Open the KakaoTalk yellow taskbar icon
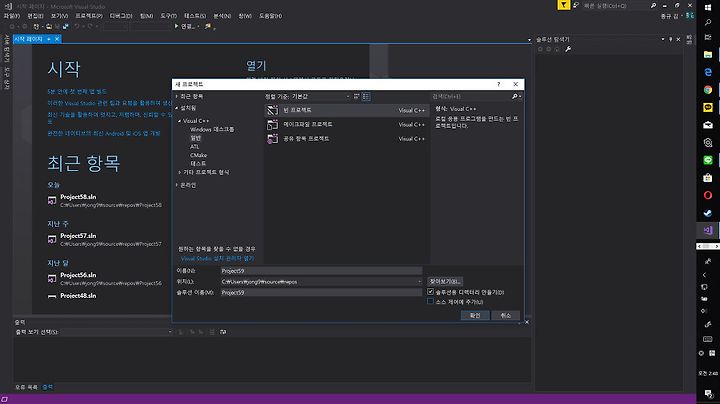The width and height of the screenshot is (720, 404). pyautogui.click(x=708, y=107)
